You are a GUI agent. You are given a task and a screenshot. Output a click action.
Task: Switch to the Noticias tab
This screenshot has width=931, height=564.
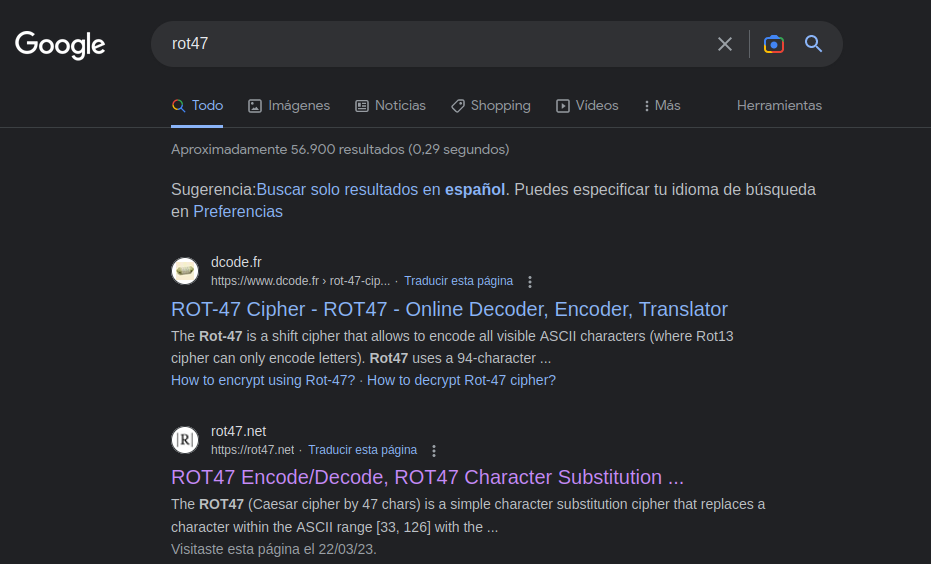pyautogui.click(x=390, y=106)
